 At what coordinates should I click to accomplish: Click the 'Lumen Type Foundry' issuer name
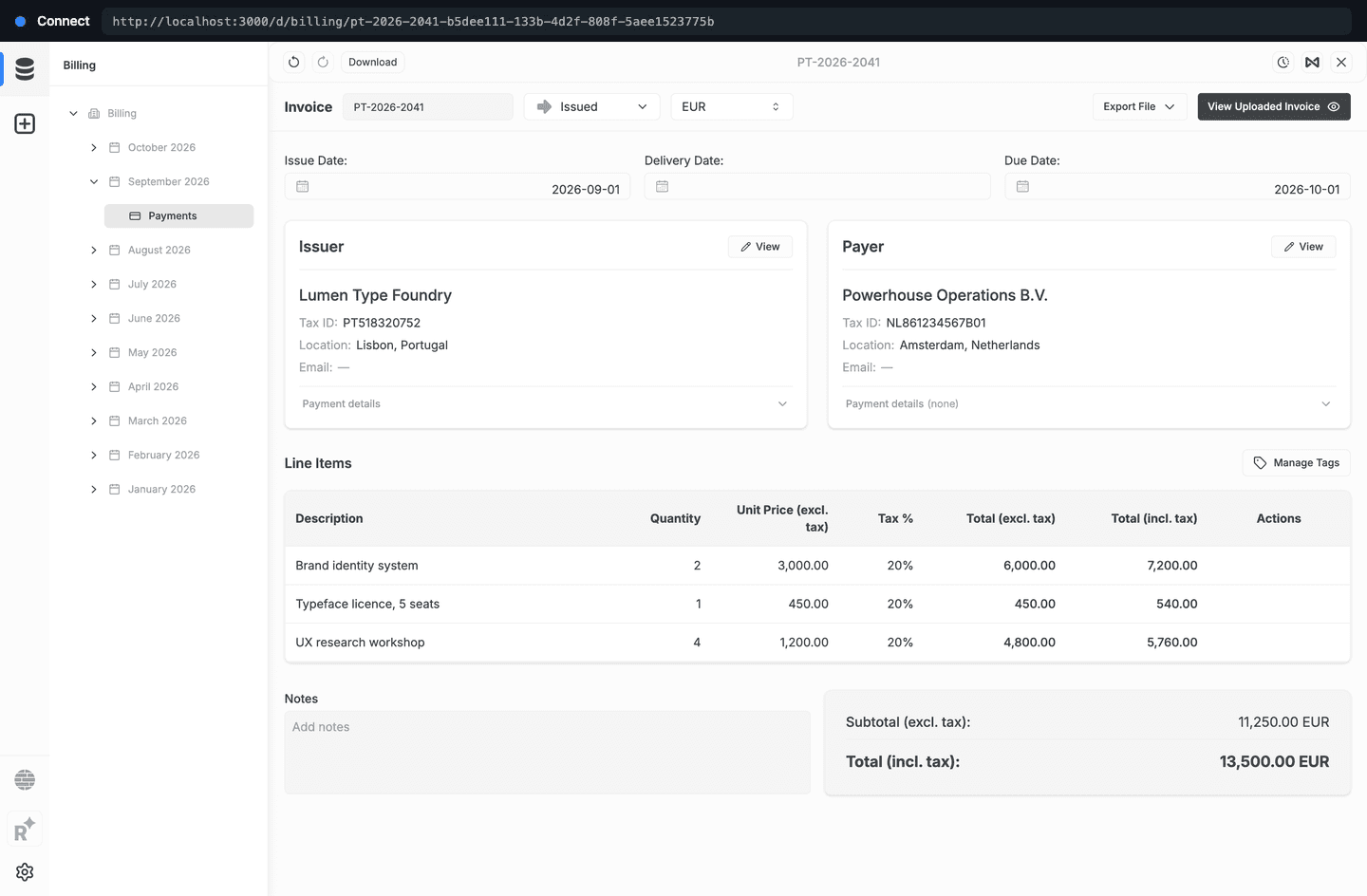point(375,295)
